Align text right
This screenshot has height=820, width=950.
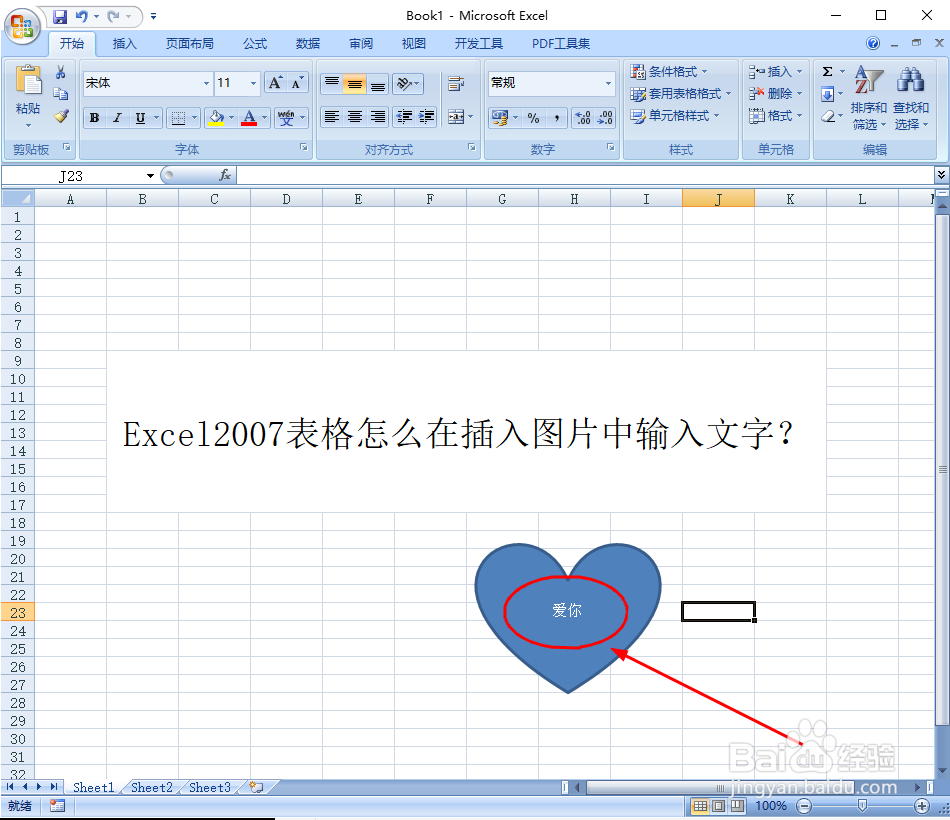[377, 116]
